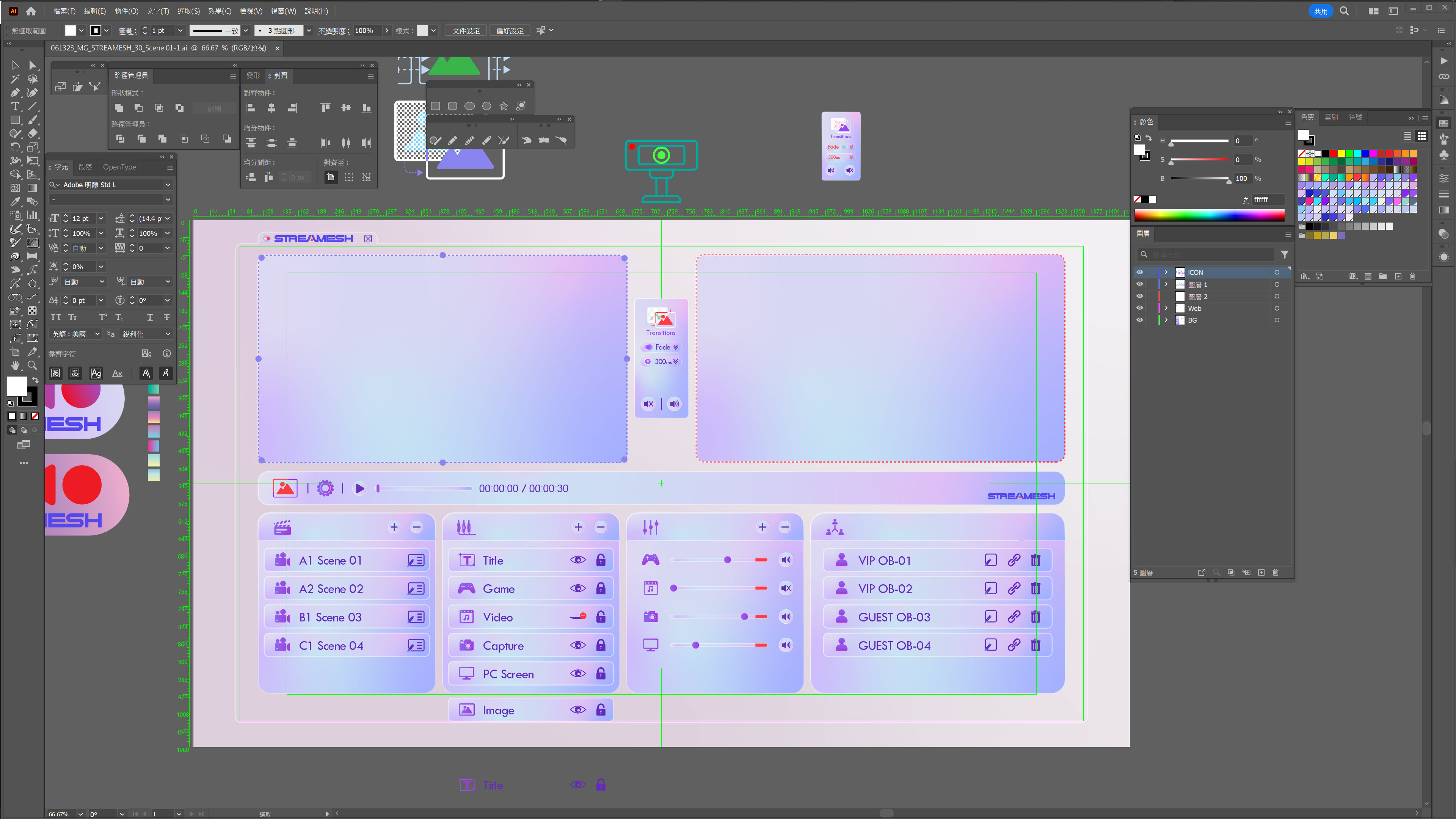
Task: Open the font family dropdown
Action: [168, 185]
